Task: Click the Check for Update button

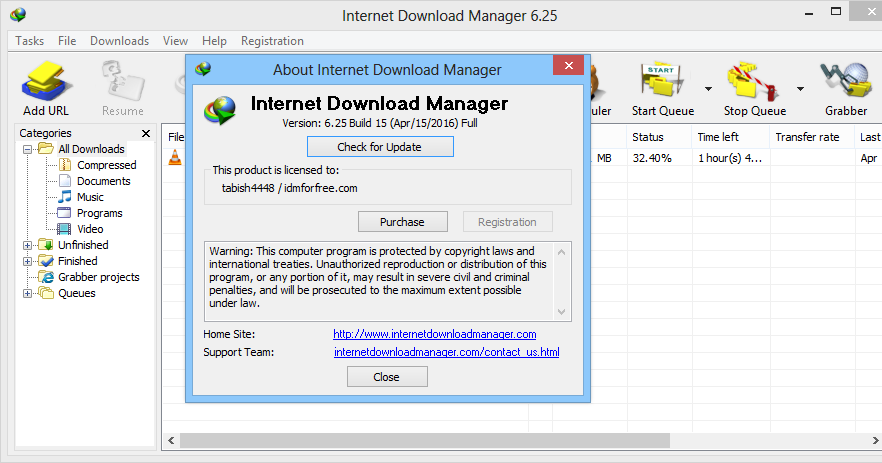Action: click(x=380, y=147)
